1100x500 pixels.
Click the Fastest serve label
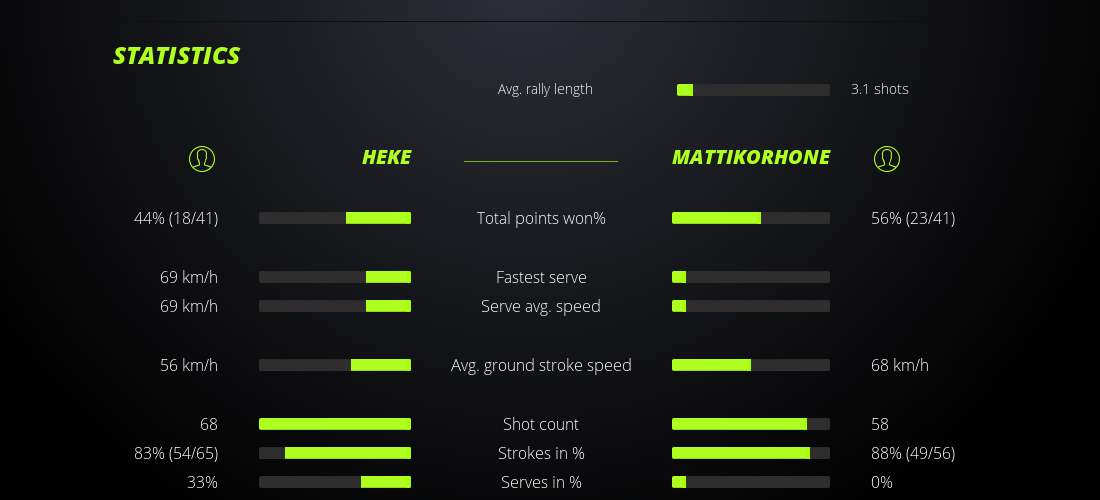point(541,277)
